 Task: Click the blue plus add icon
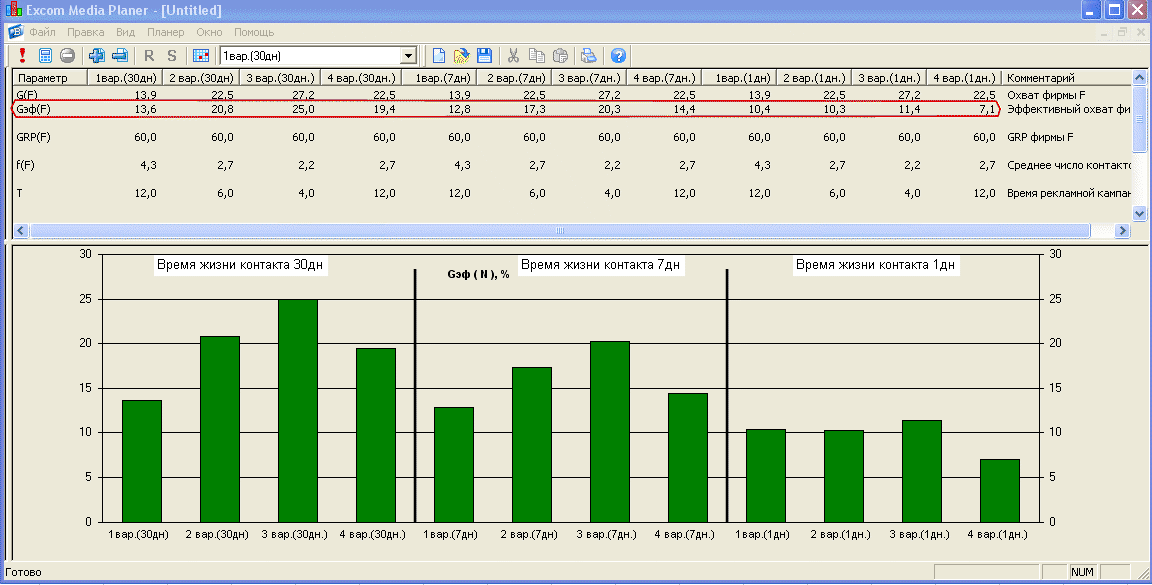97,56
